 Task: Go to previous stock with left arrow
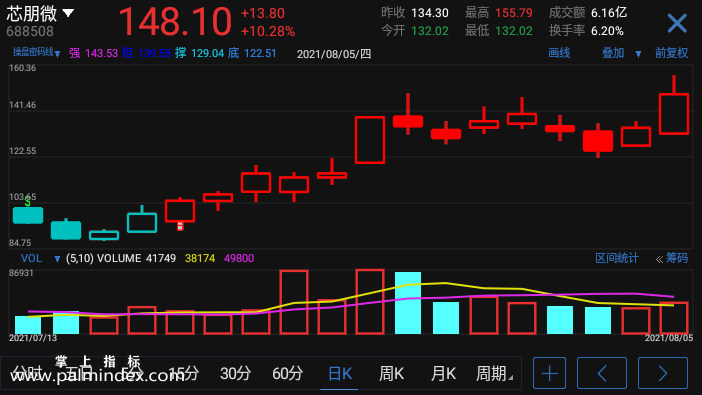point(602,373)
